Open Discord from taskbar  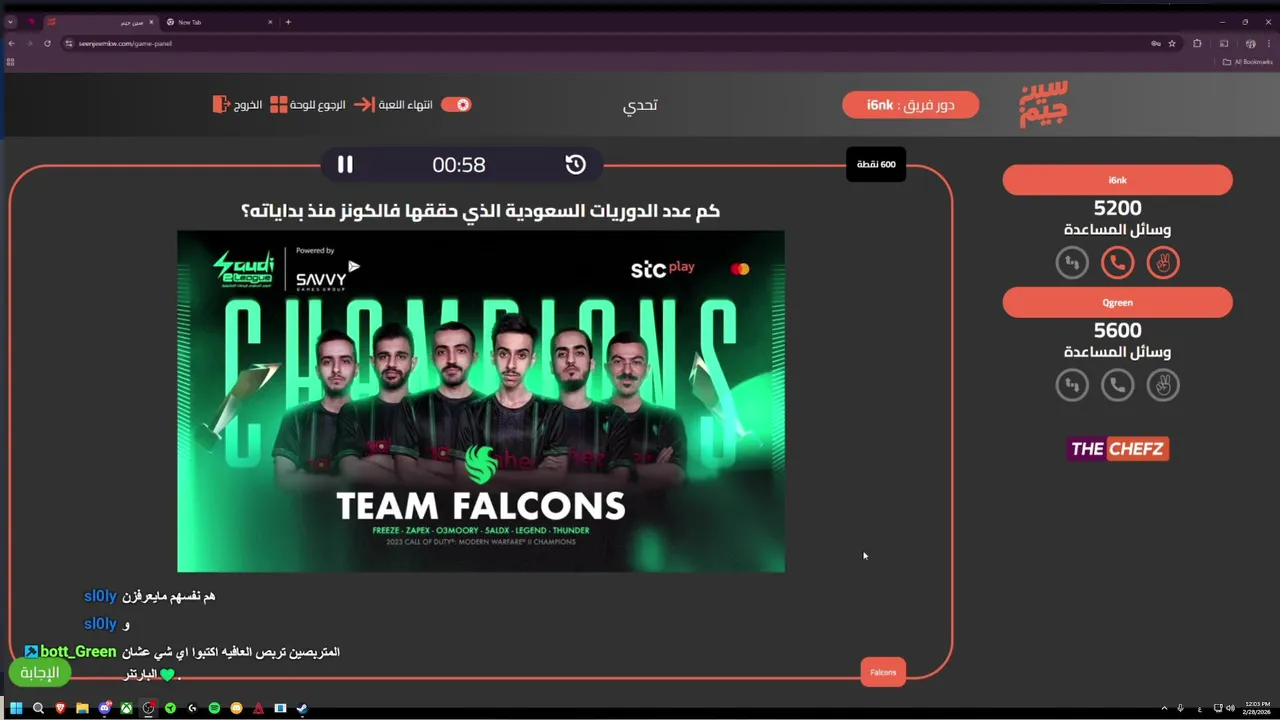104,708
